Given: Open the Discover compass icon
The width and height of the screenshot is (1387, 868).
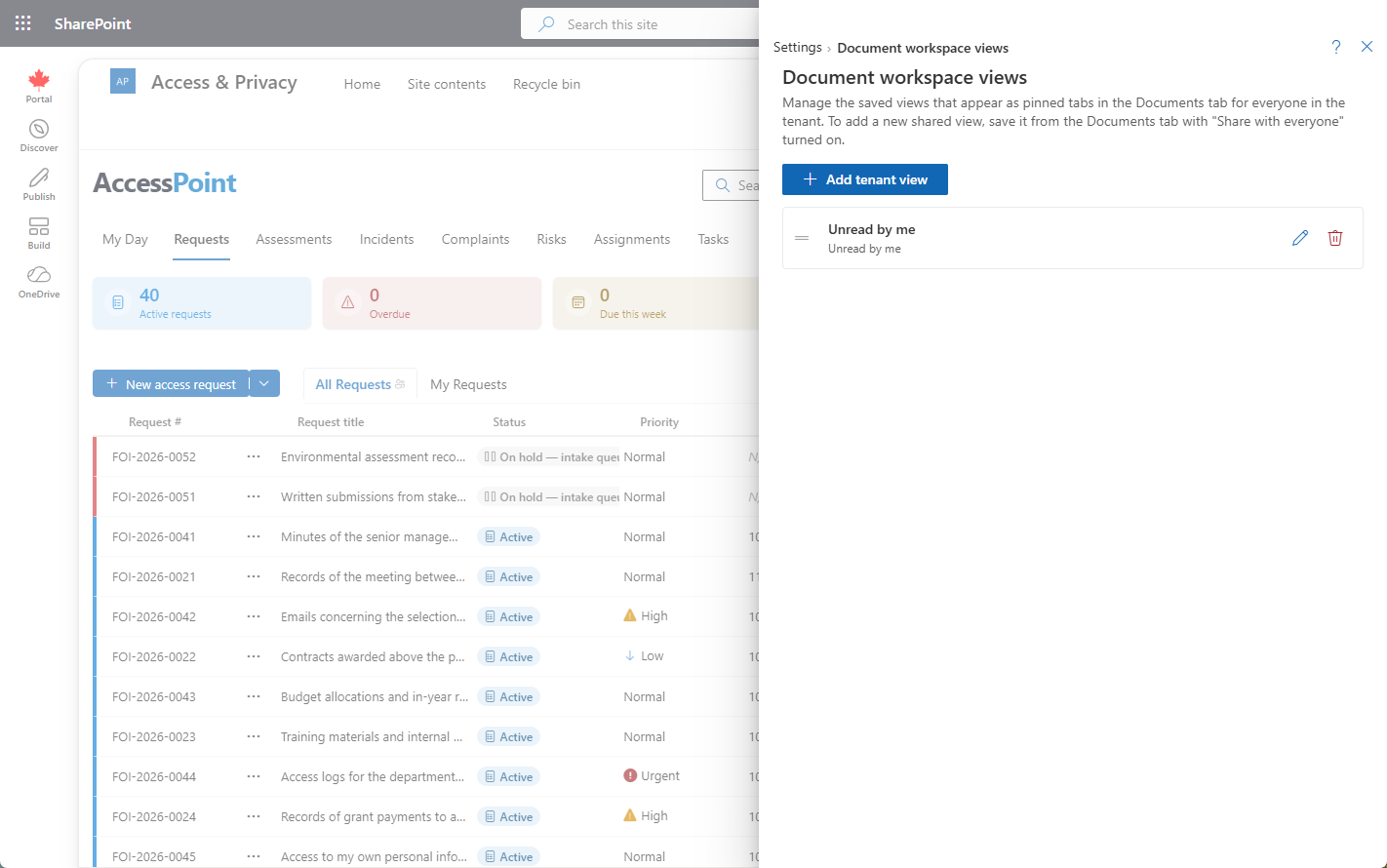Looking at the screenshot, I should pos(39,129).
